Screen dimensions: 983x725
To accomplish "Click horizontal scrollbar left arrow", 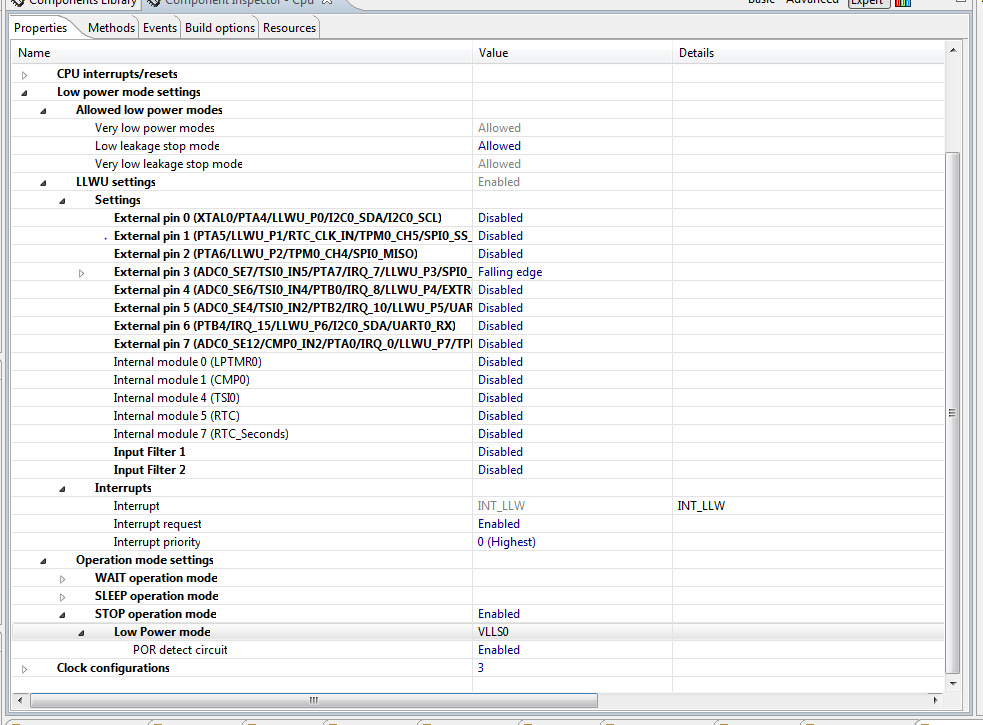I will pos(20,700).
